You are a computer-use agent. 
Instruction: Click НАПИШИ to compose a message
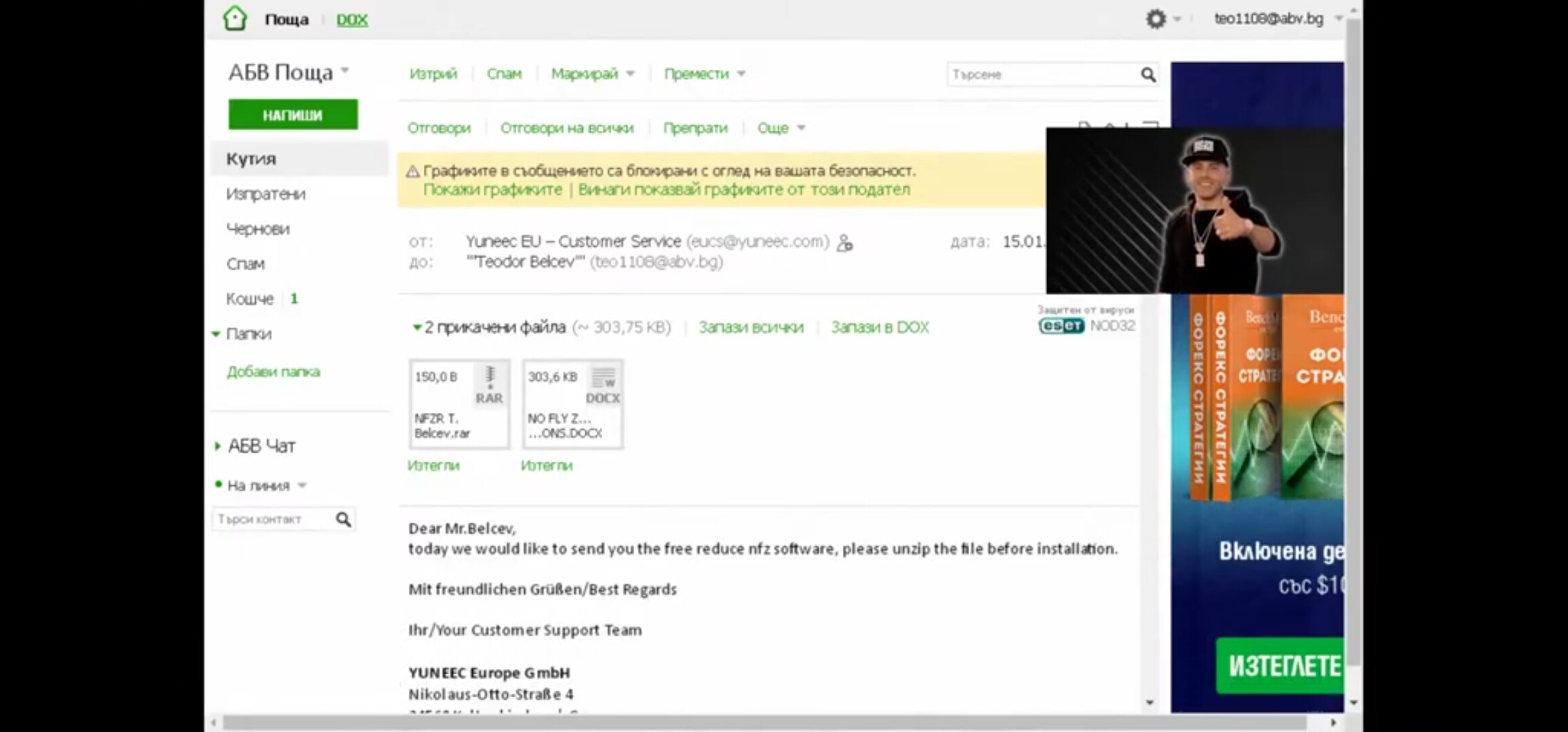[x=293, y=115]
